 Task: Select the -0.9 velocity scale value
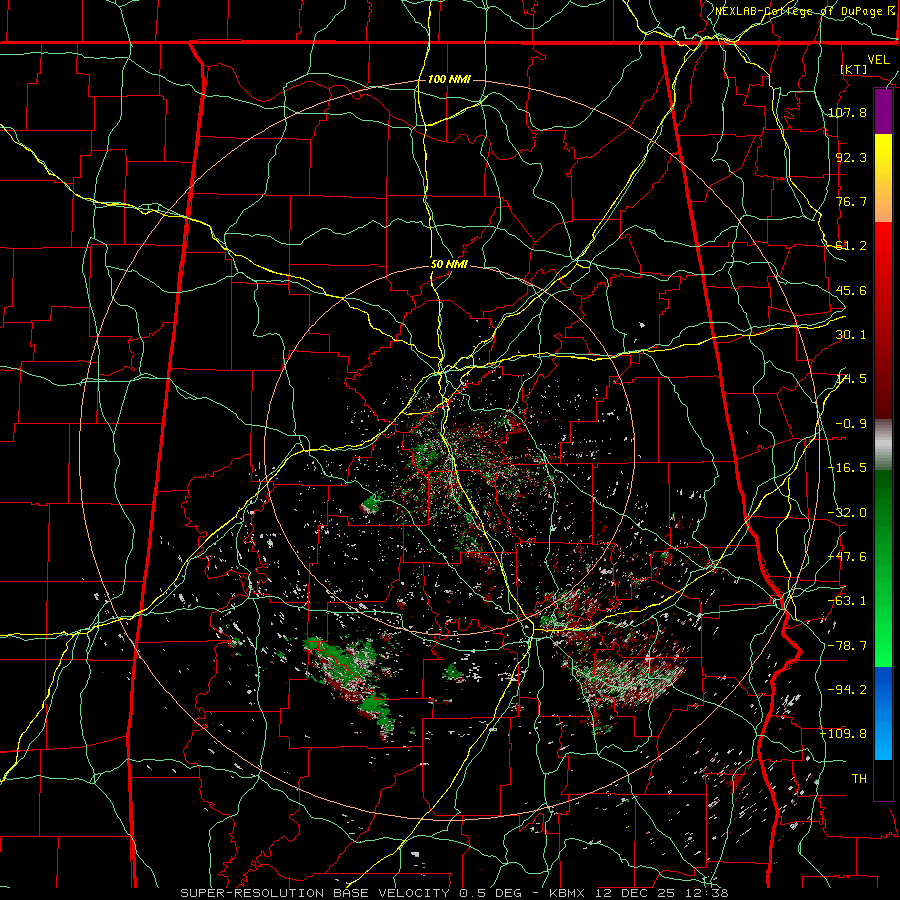pyautogui.click(x=851, y=424)
